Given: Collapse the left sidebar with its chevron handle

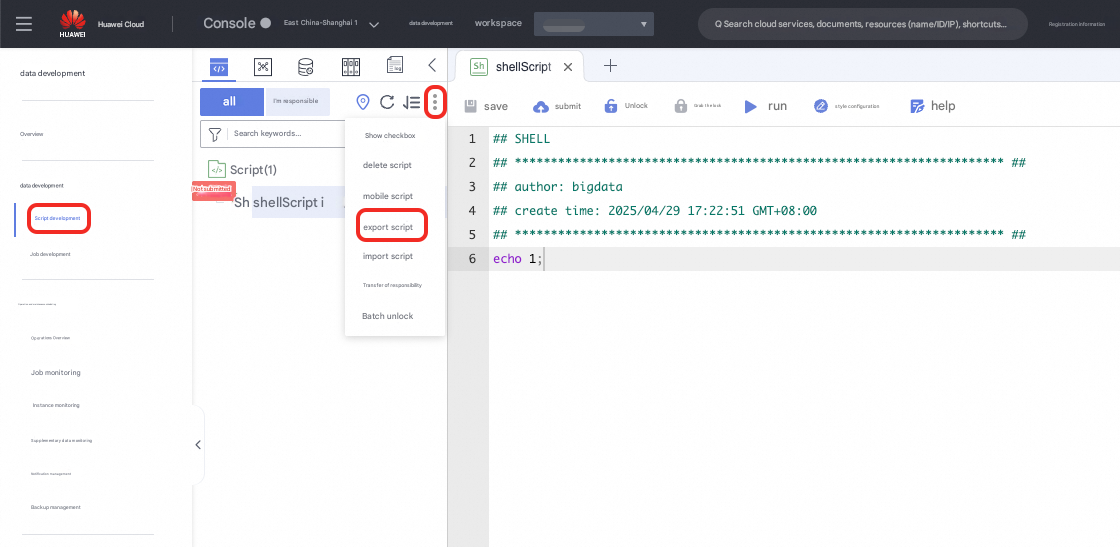Looking at the screenshot, I should click(x=198, y=444).
